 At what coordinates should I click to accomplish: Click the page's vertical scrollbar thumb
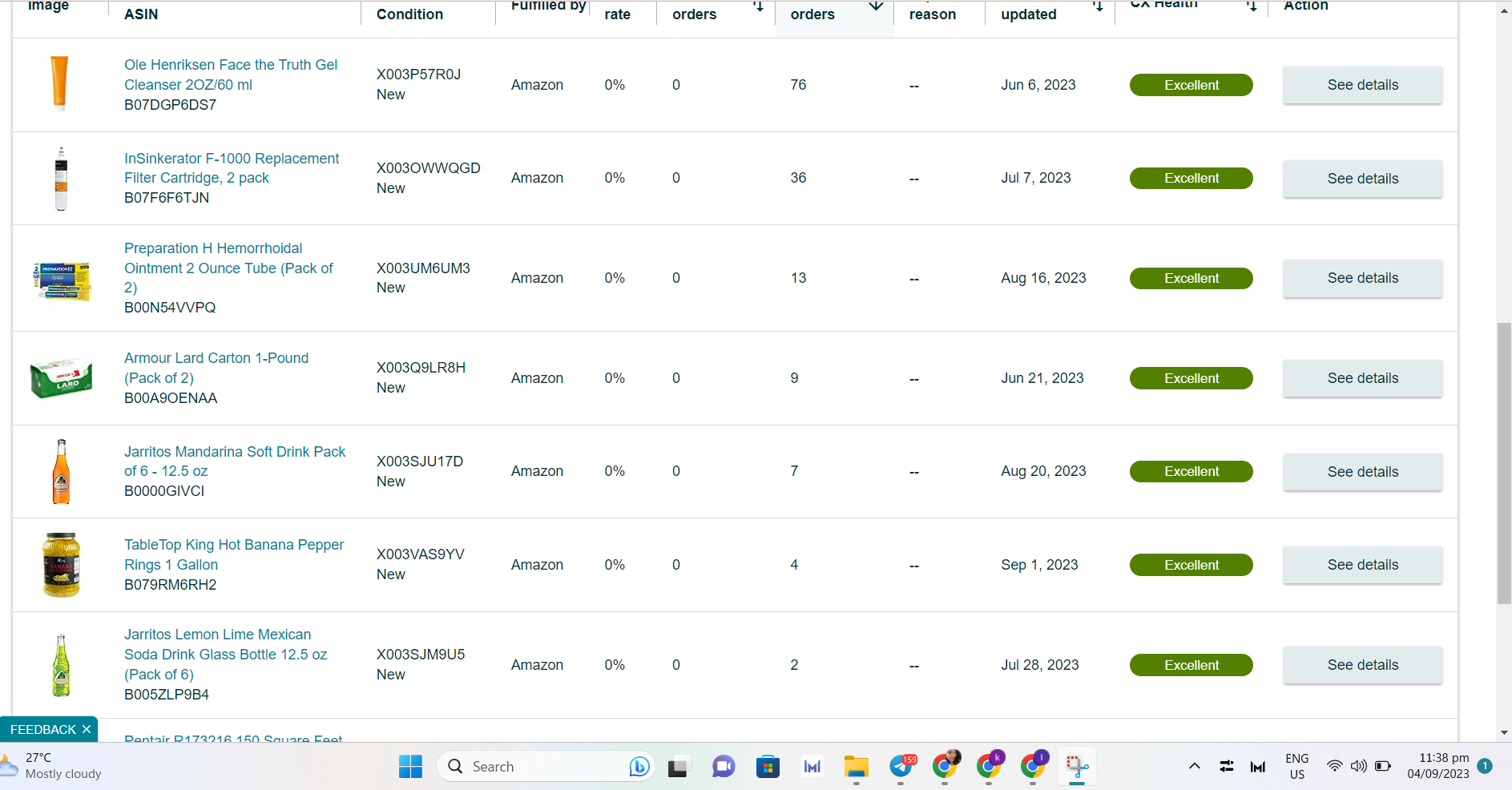click(1504, 463)
